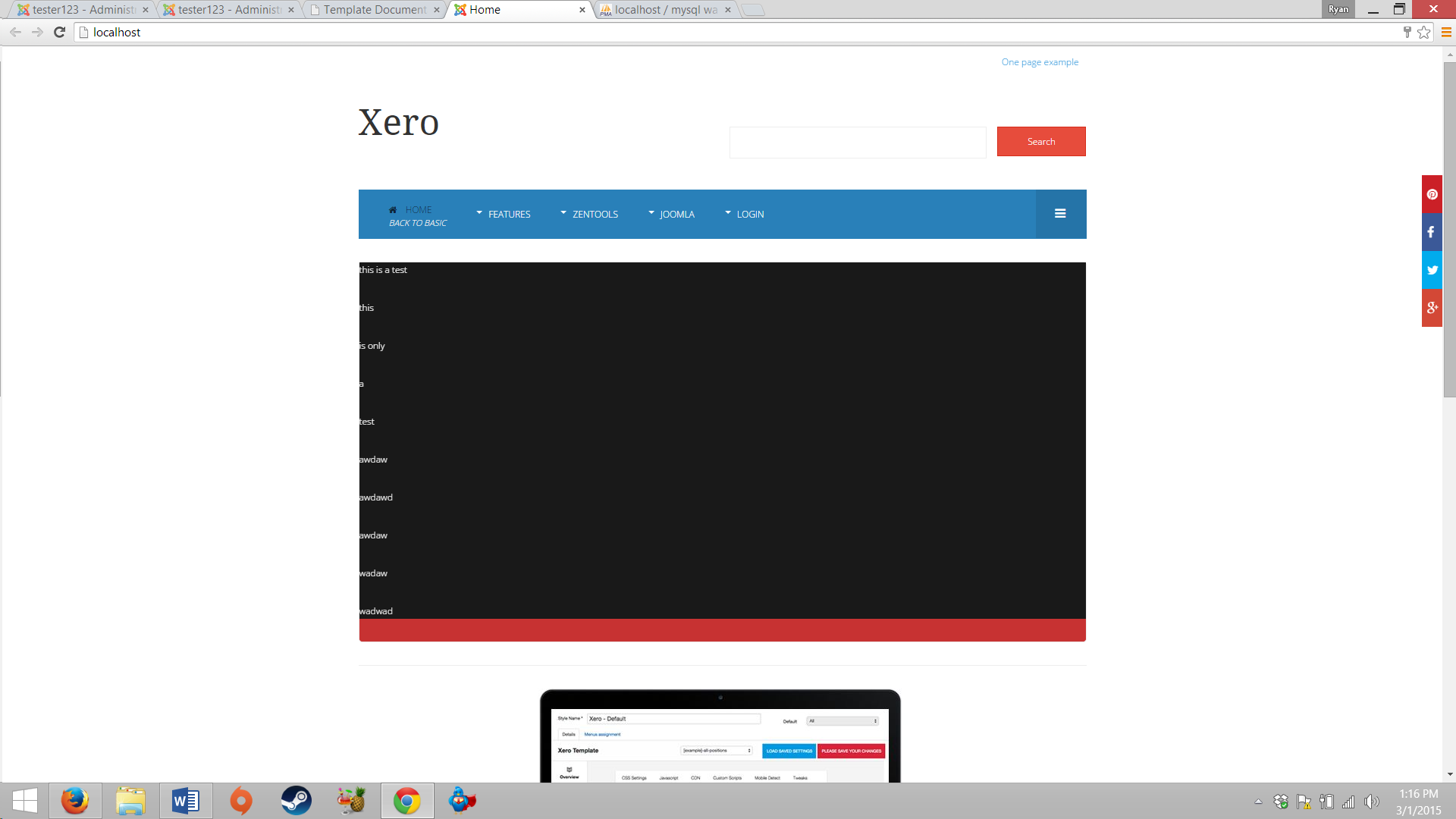Reload the page with refresh icon
Screen dimensions: 1456x819
point(59,32)
